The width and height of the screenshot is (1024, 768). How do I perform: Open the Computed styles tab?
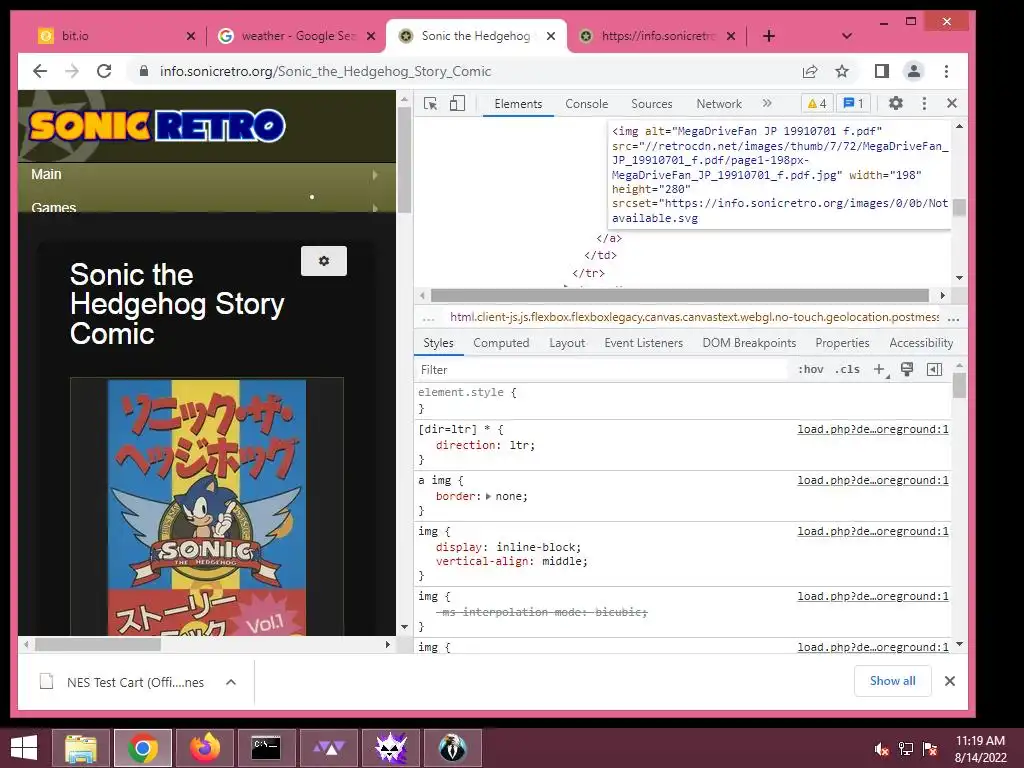(x=501, y=343)
